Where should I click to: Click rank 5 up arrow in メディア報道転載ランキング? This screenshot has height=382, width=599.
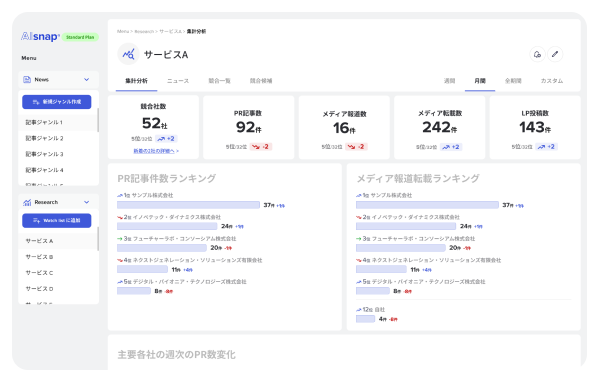point(359,282)
